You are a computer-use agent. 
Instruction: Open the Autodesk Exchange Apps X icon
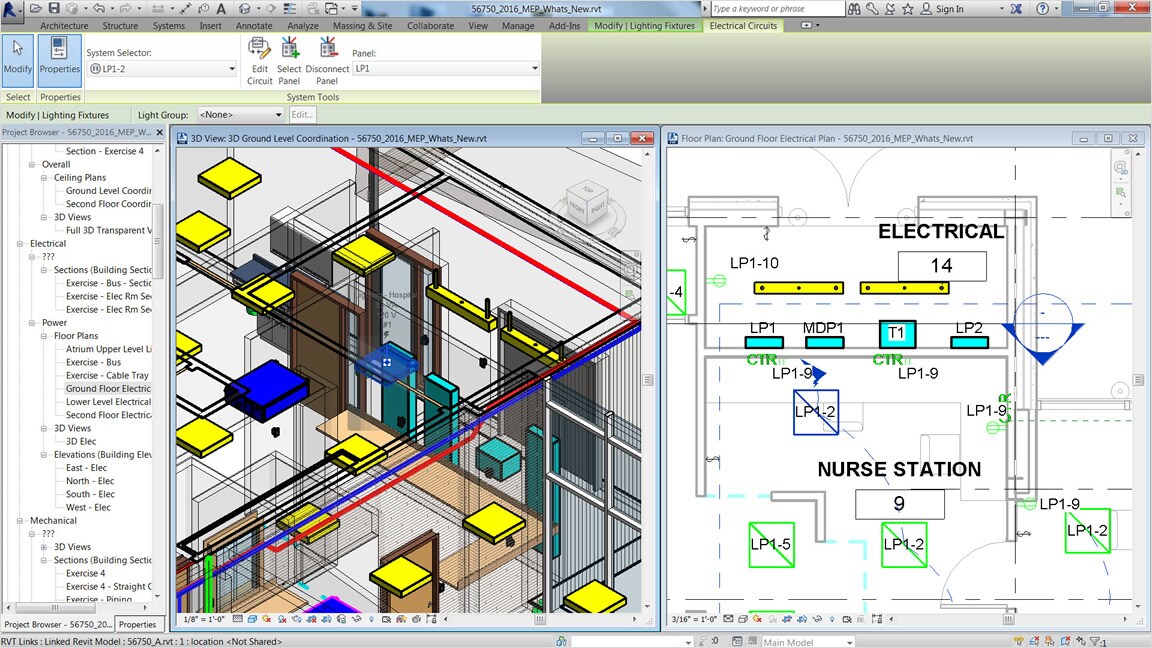click(x=1016, y=9)
